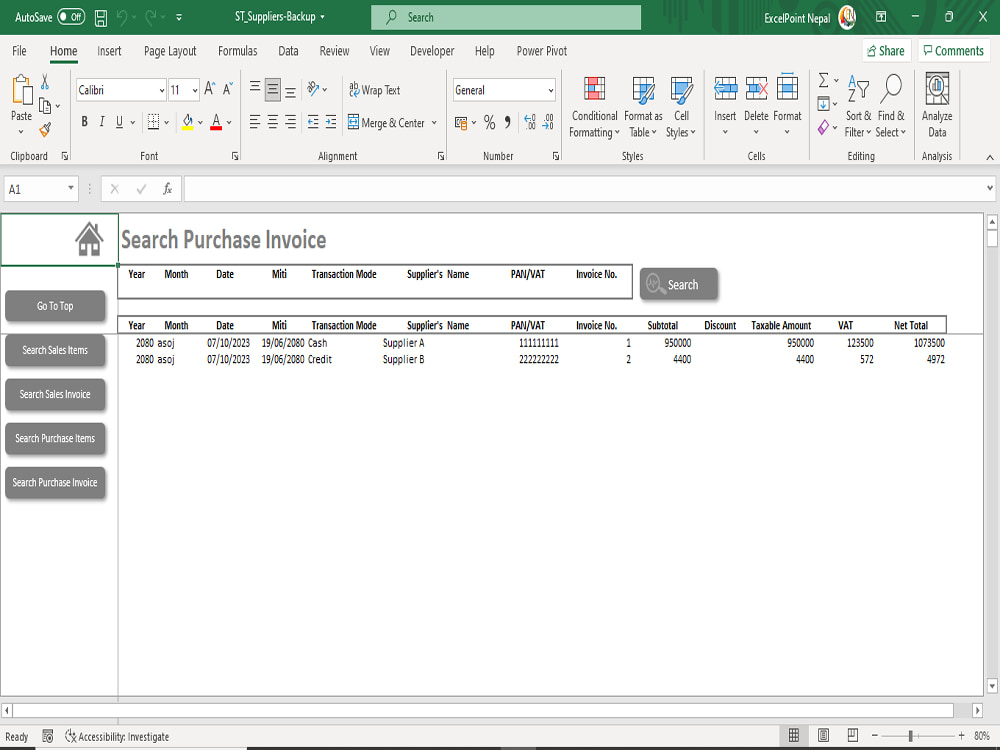Expand Format as Table menu
Viewport: 1000px width, 750px height.
pos(643,106)
